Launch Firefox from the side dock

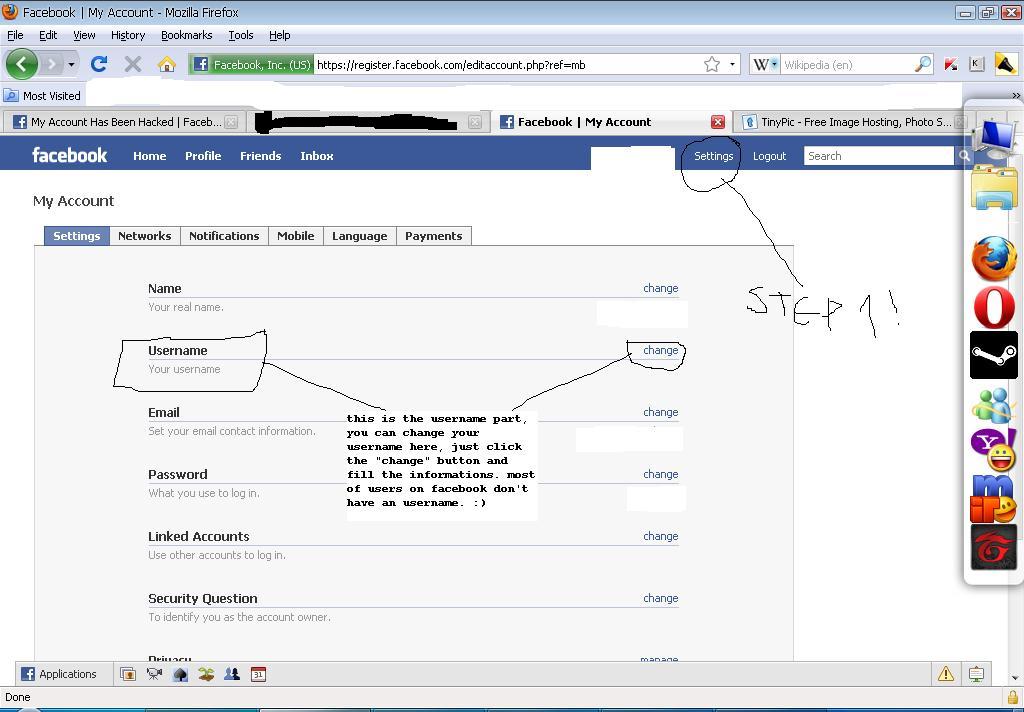tap(994, 259)
